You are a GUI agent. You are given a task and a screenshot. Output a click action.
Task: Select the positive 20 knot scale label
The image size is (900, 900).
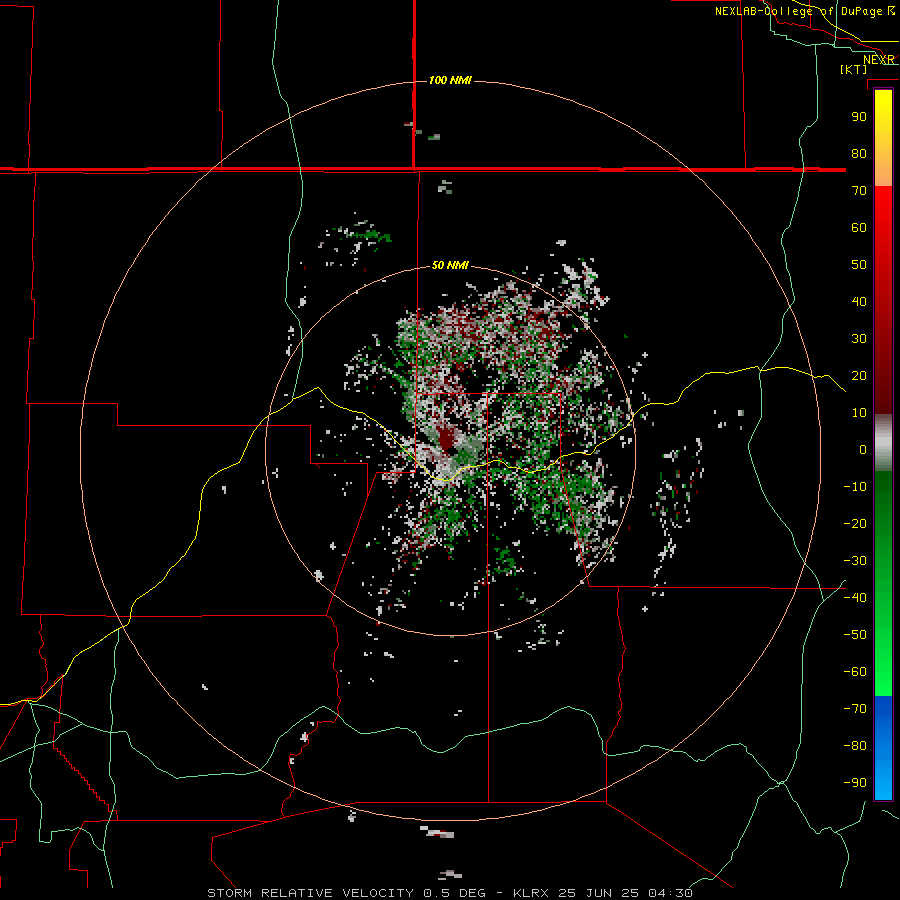click(859, 376)
